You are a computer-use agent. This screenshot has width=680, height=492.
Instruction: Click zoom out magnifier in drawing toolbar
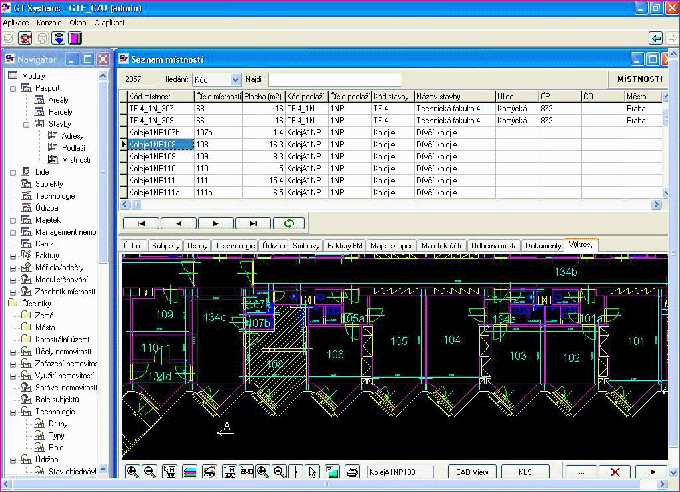(149, 471)
